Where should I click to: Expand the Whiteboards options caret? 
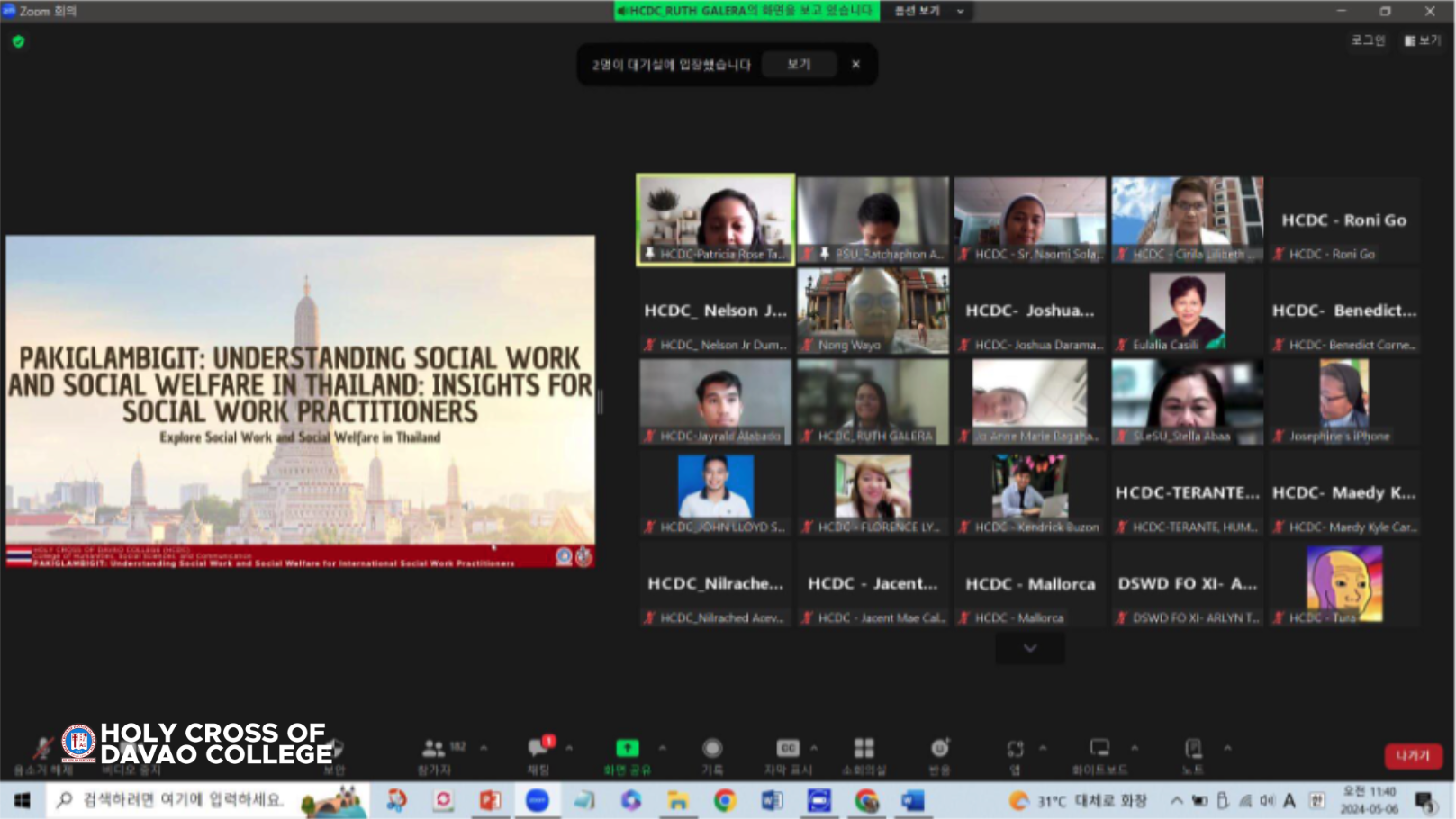pyautogui.click(x=1135, y=748)
